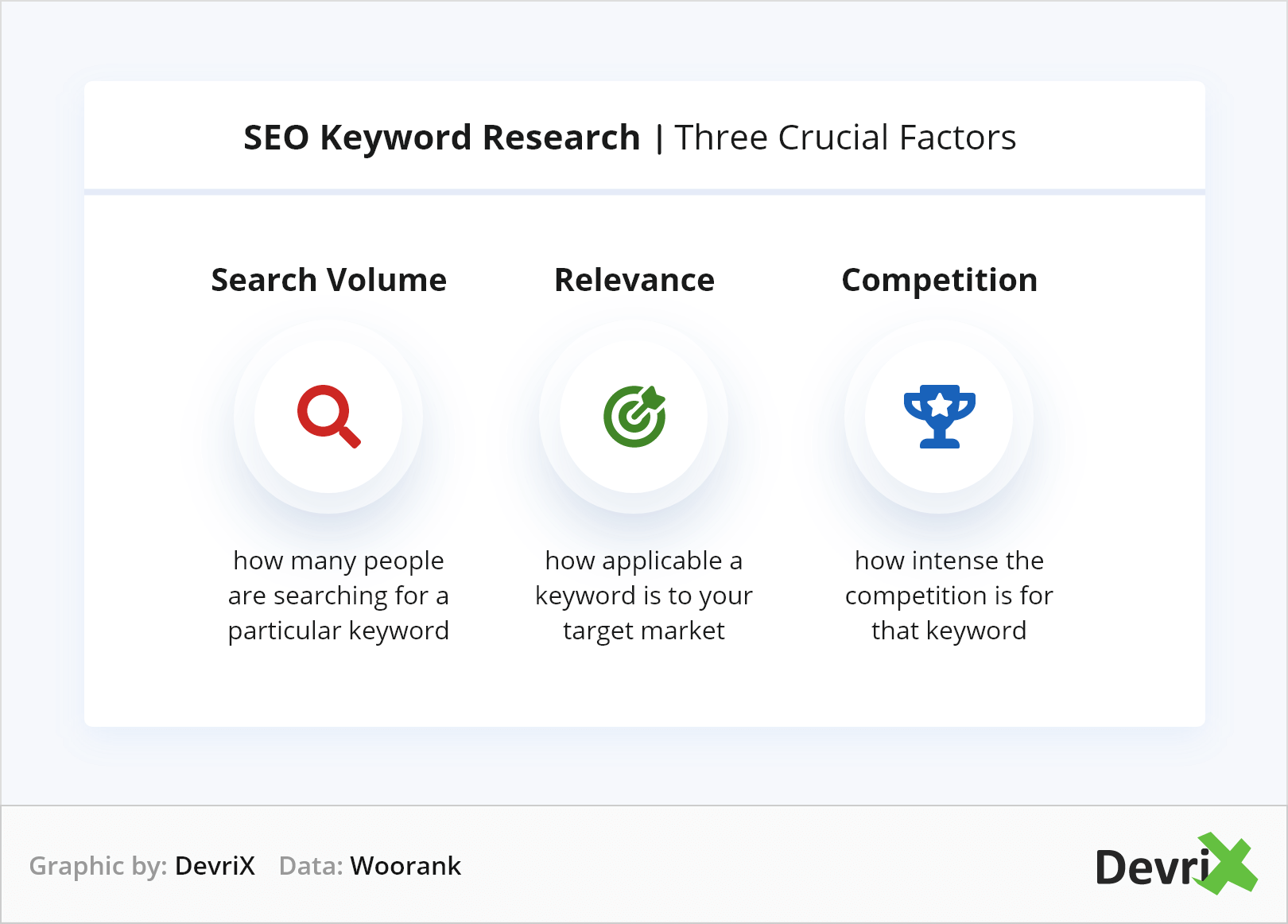Image resolution: width=1288 pixels, height=924 pixels.
Task: Click the red magnifying glass icon
Action: [x=328, y=416]
